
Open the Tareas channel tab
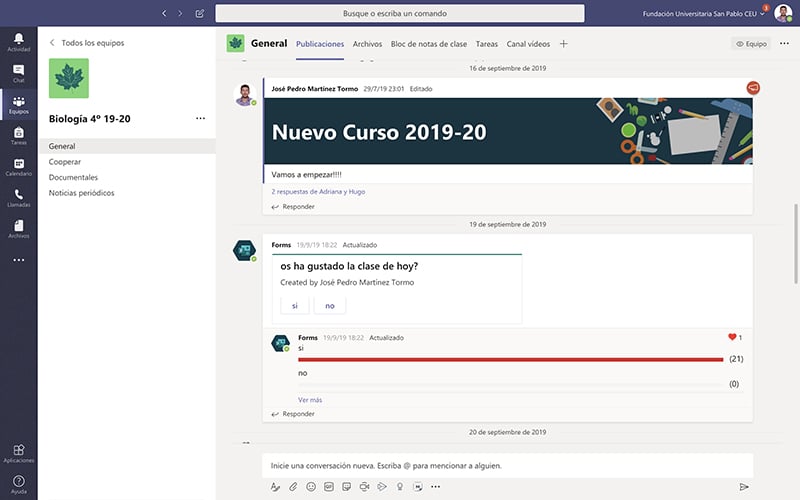coord(487,44)
